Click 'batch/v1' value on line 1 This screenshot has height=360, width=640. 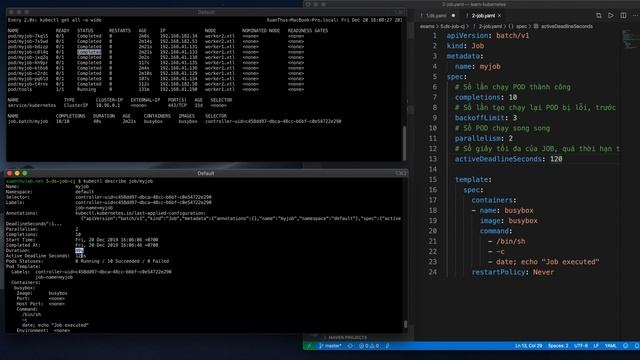point(513,36)
